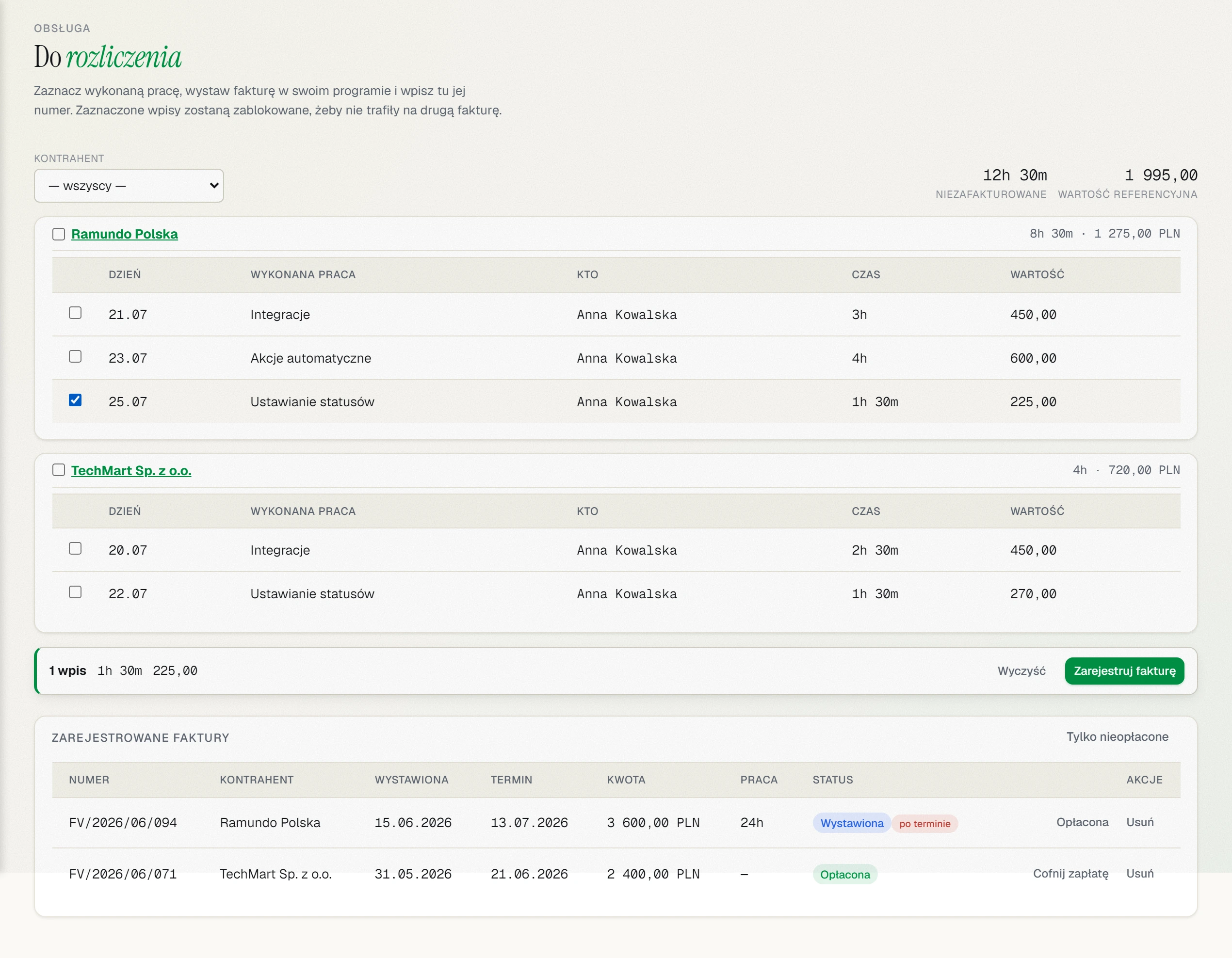Image resolution: width=1232 pixels, height=958 pixels.
Task: Click the 13.07.2026 due date
Action: [529, 823]
